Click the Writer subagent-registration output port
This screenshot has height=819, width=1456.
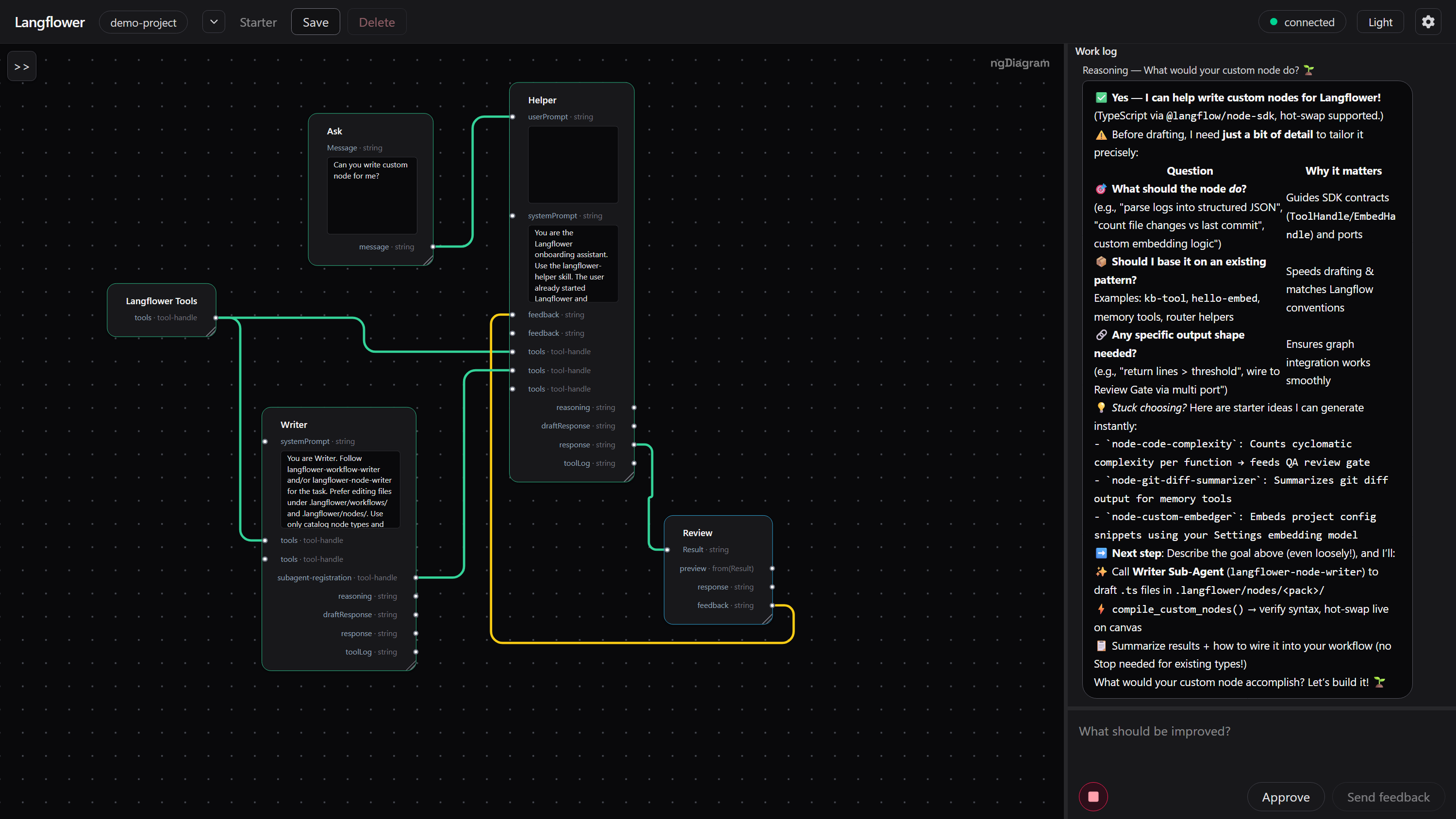click(x=415, y=578)
